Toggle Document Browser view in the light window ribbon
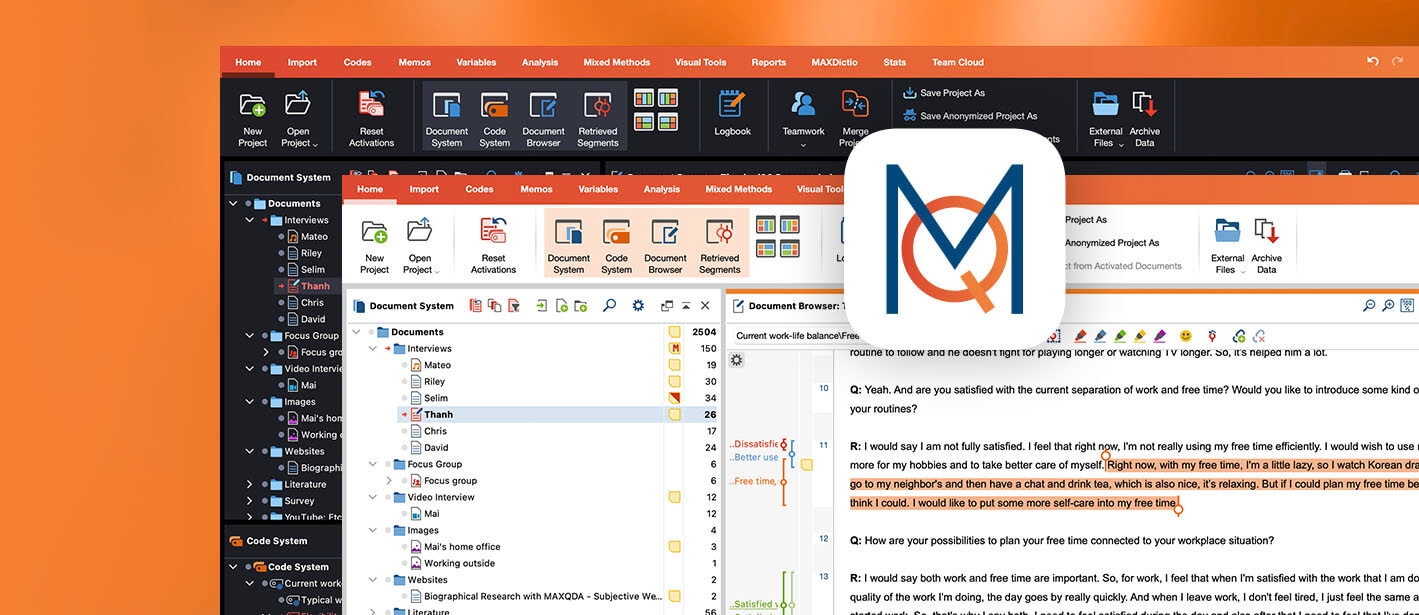 665,246
